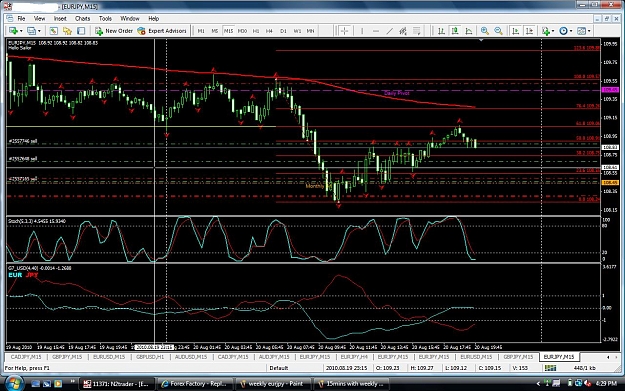Switch to N2trader taskbar window
The width and height of the screenshot is (625, 391).
click(116, 384)
